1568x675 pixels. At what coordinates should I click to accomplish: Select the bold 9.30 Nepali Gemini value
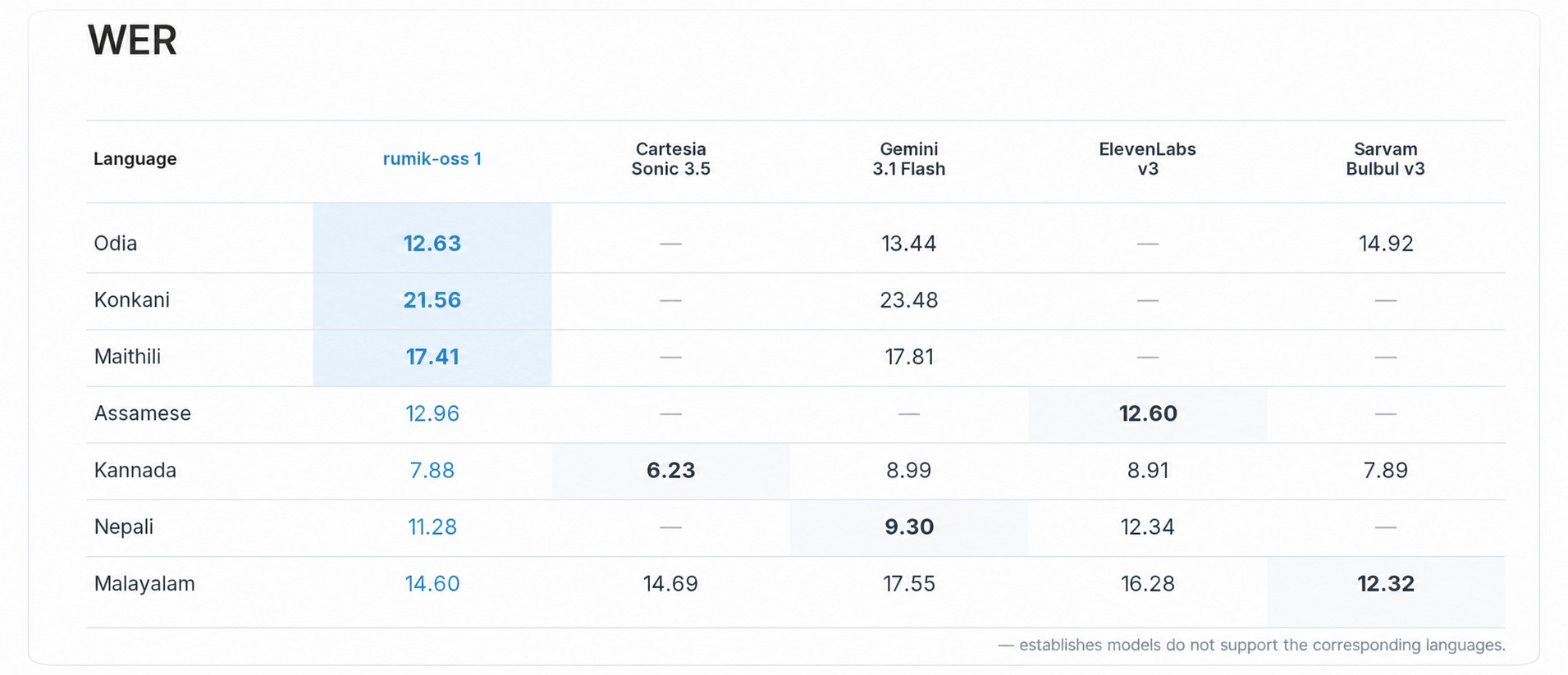point(908,527)
